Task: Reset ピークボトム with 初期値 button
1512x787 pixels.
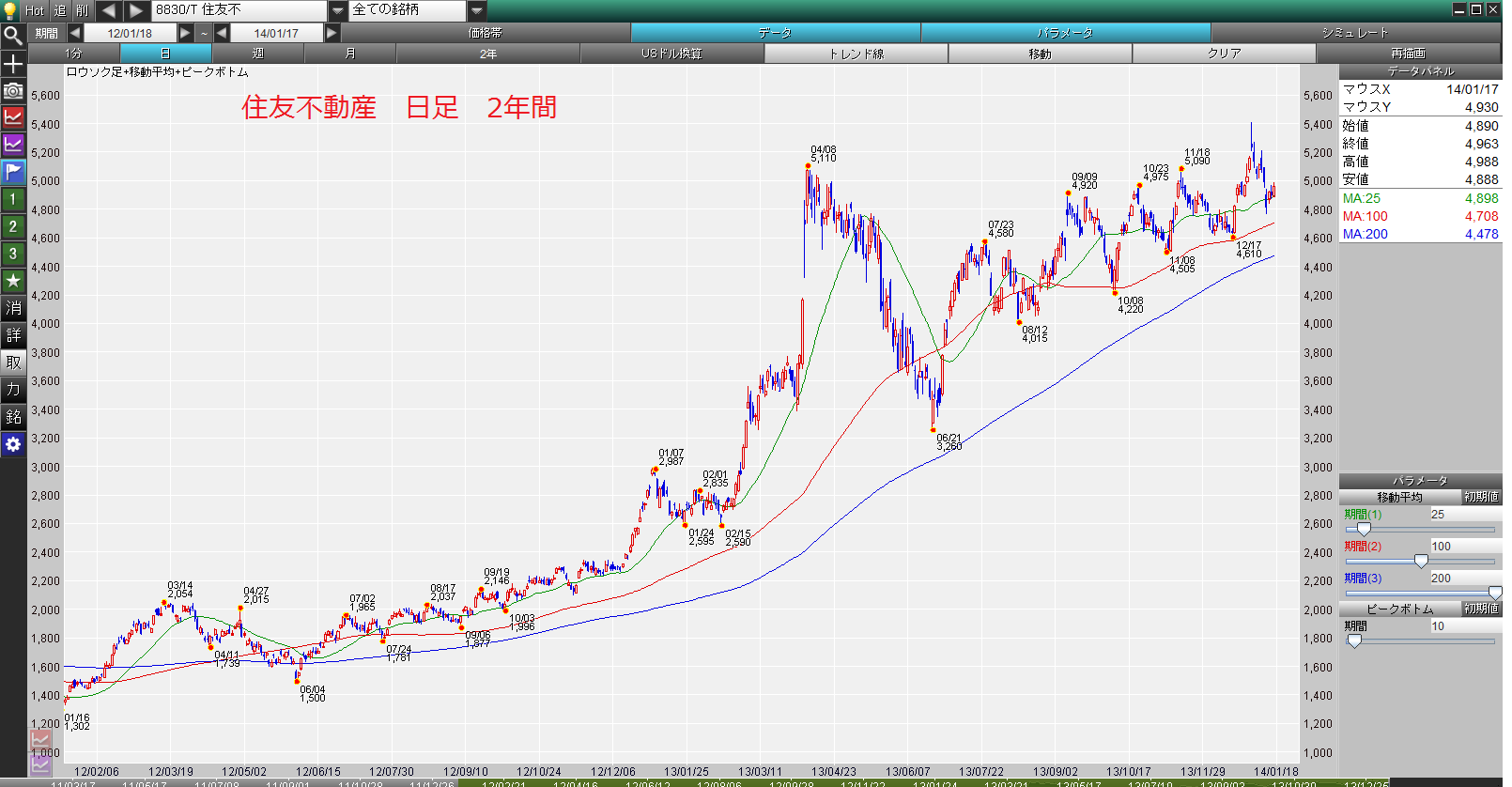Action: [x=1482, y=609]
